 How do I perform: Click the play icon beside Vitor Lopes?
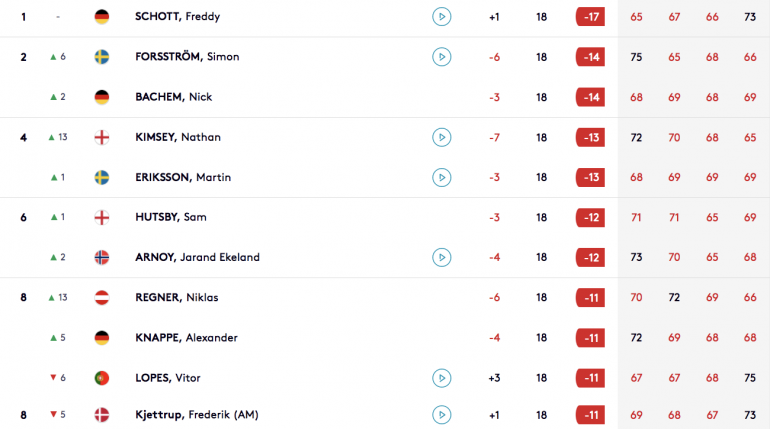tap(441, 378)
